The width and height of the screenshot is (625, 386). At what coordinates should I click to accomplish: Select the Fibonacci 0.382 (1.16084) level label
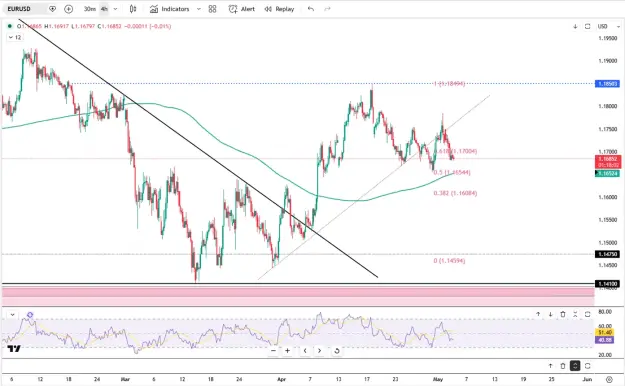coord(455,193)
